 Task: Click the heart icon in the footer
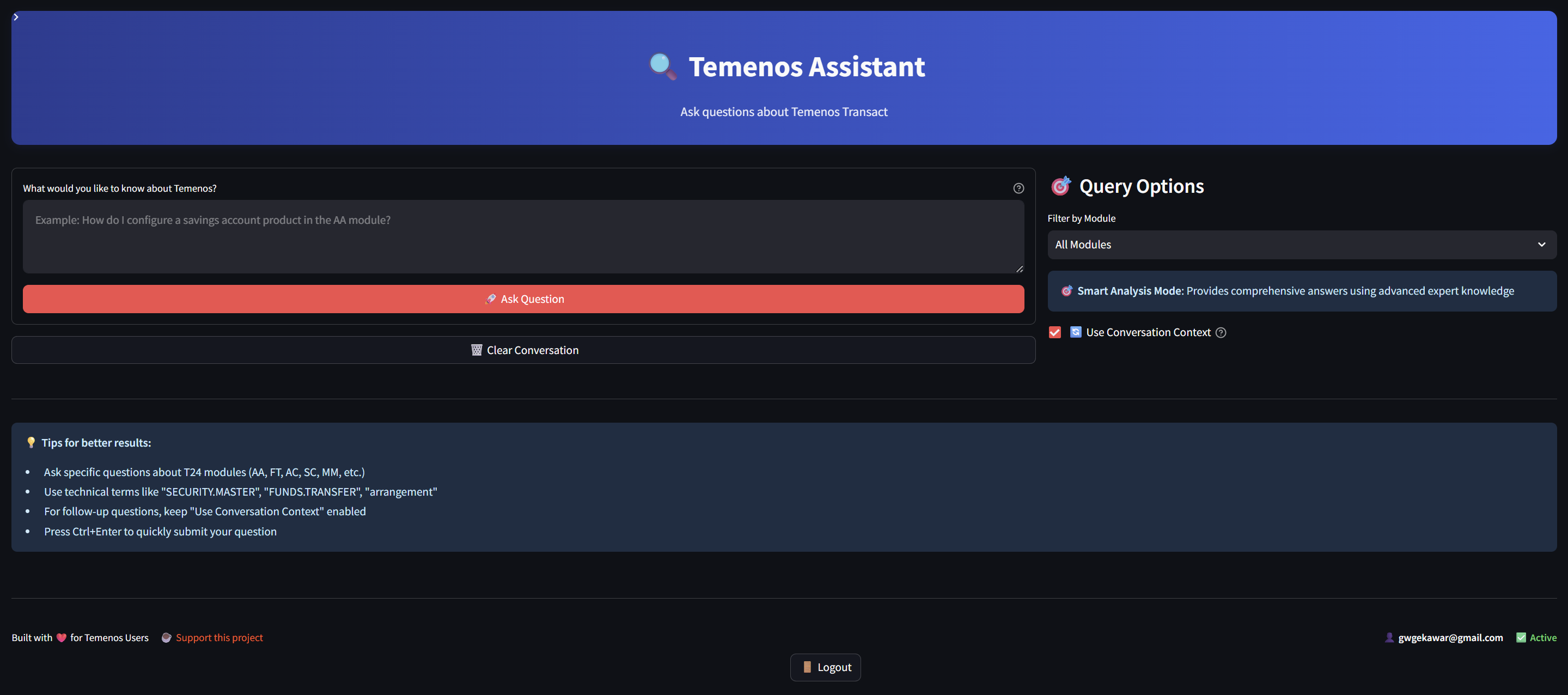pos(62,638)
